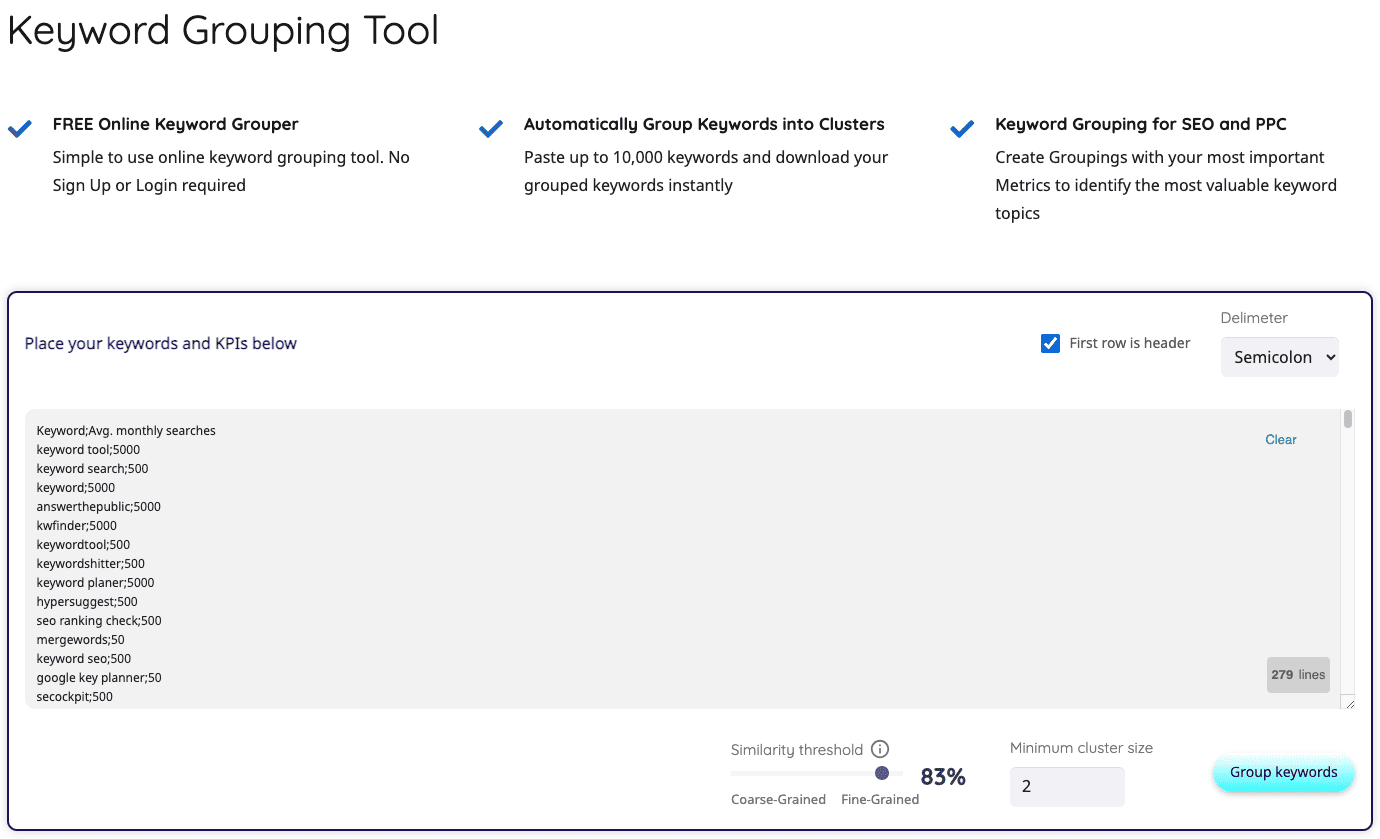Click the Fine-Grained slider label

pos(880,799)
